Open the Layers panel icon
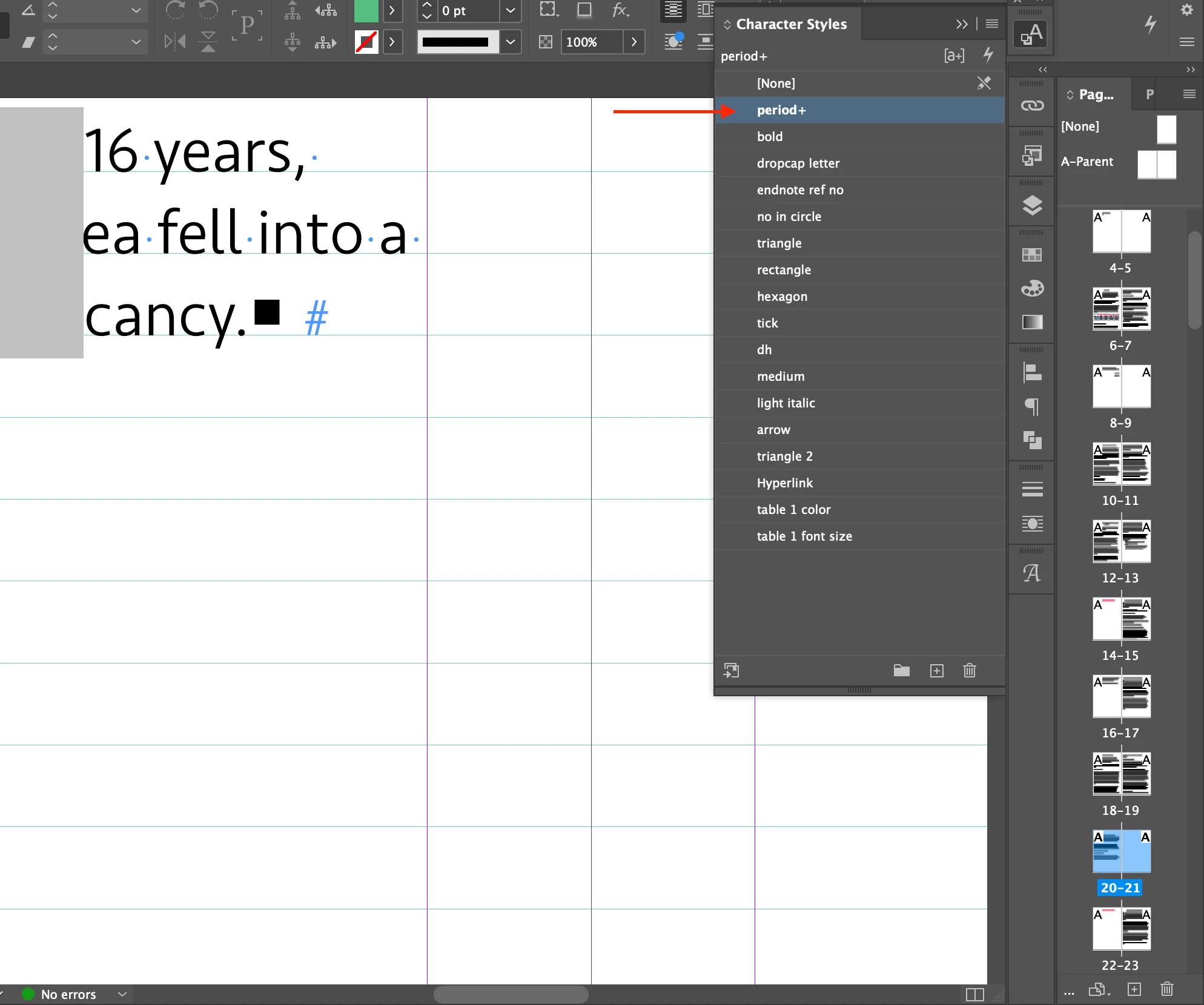This screenshot has height=1005, width=1204. [x=1032, y=206]
